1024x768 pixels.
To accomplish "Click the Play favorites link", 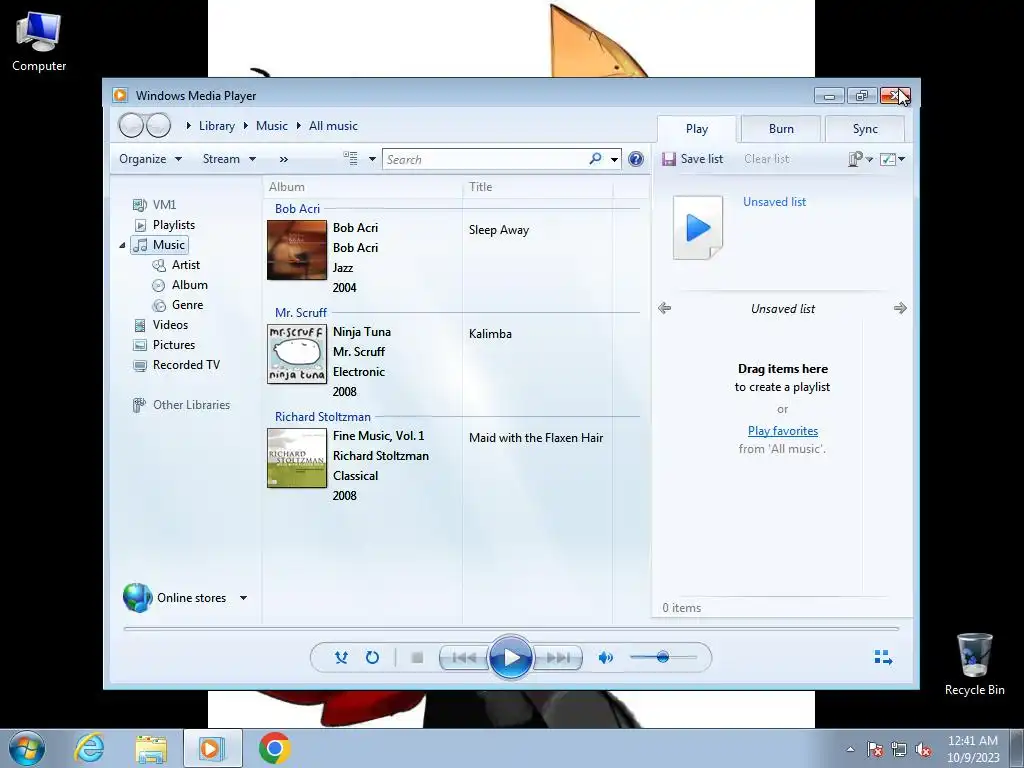I will tap(782, 430).
